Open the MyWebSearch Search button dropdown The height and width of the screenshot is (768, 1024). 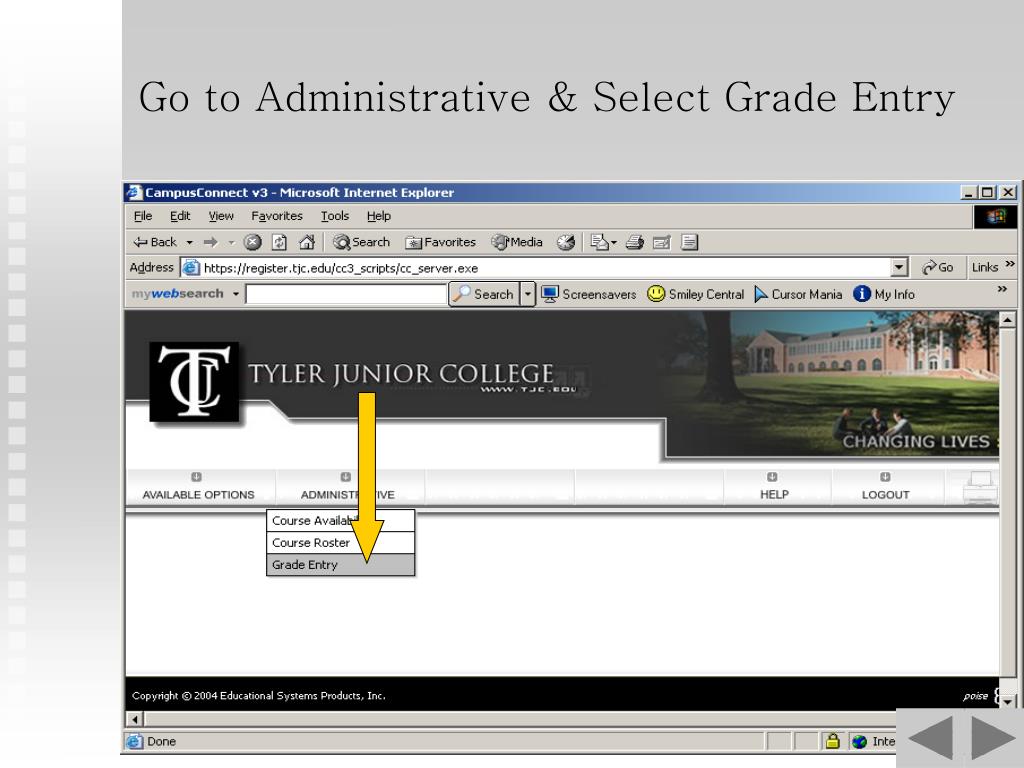click(528, 295)
